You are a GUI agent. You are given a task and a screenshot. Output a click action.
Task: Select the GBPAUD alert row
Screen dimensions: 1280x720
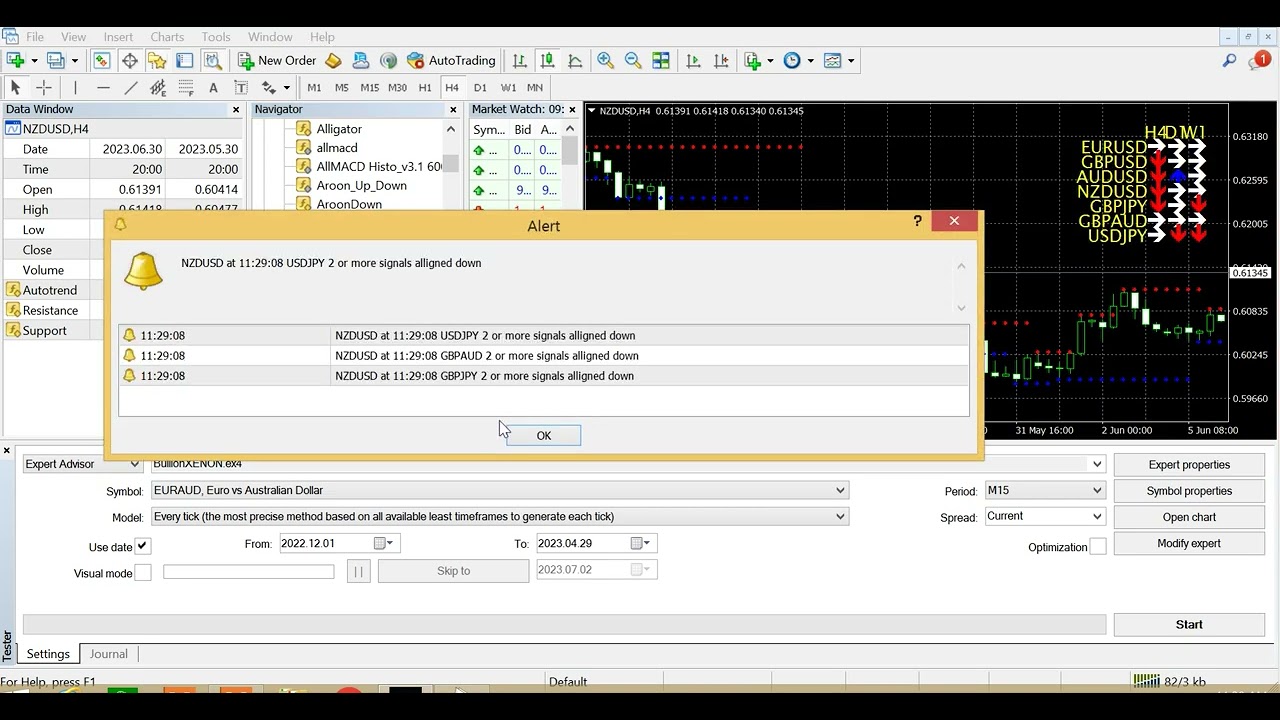pos(543,356)
